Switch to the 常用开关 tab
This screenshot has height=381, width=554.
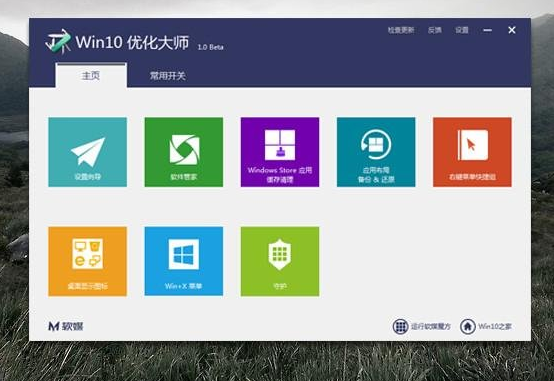168,76
